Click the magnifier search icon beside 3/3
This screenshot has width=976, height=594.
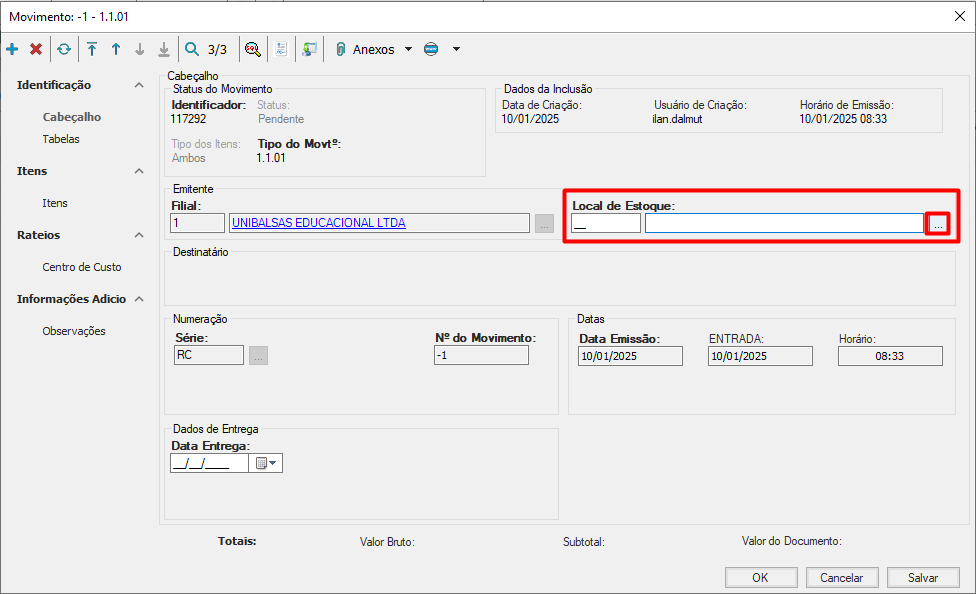[192, 49]
